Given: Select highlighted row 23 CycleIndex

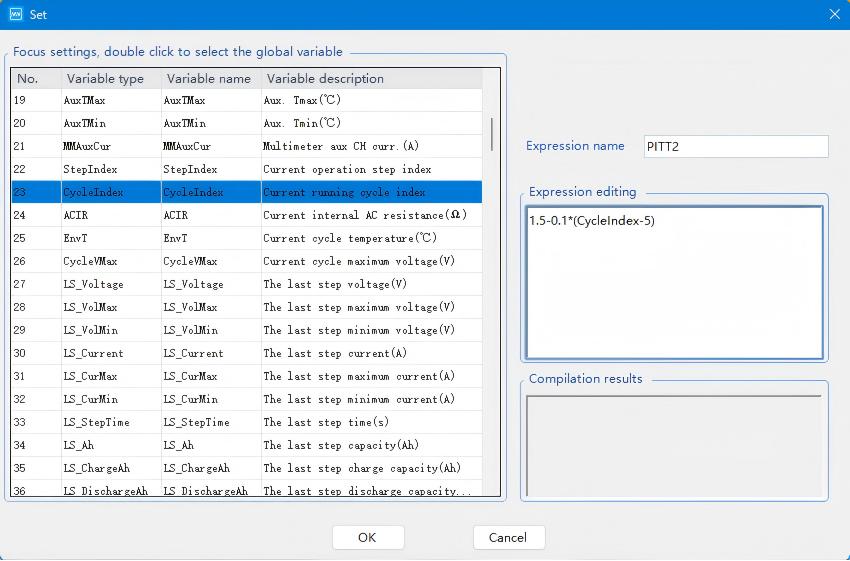Looking at the screenshot, I should [247, 192].
